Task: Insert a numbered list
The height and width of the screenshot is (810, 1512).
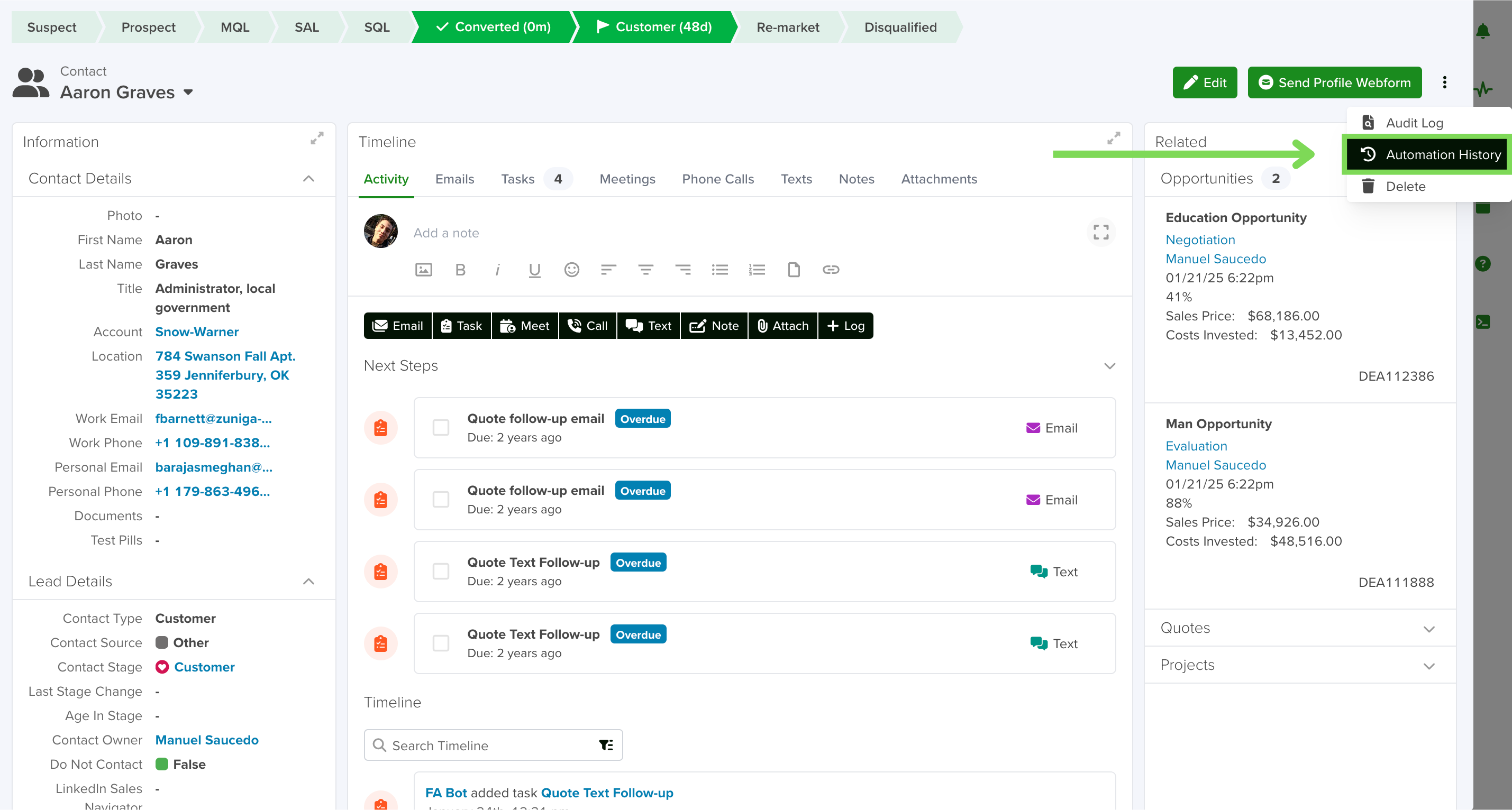Action: [757, 270]
